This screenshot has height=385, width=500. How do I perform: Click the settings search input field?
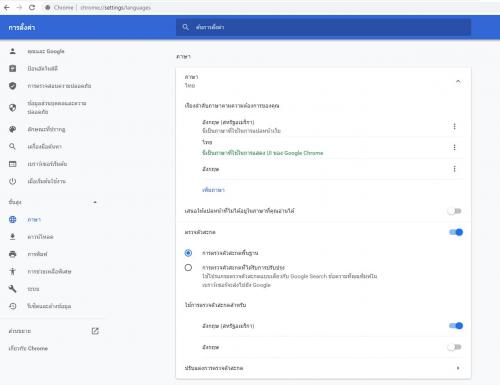click(x=323, y=27)
